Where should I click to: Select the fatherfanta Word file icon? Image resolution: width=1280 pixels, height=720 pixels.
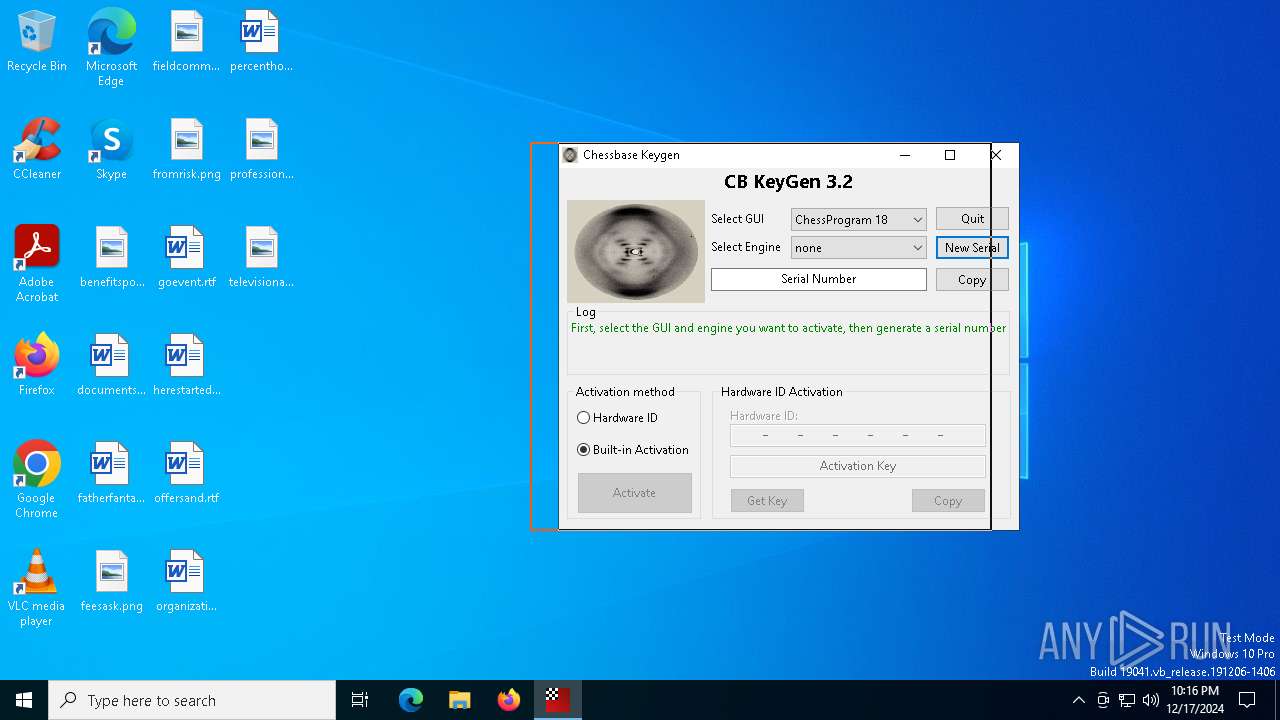click(x=111, y=473)
